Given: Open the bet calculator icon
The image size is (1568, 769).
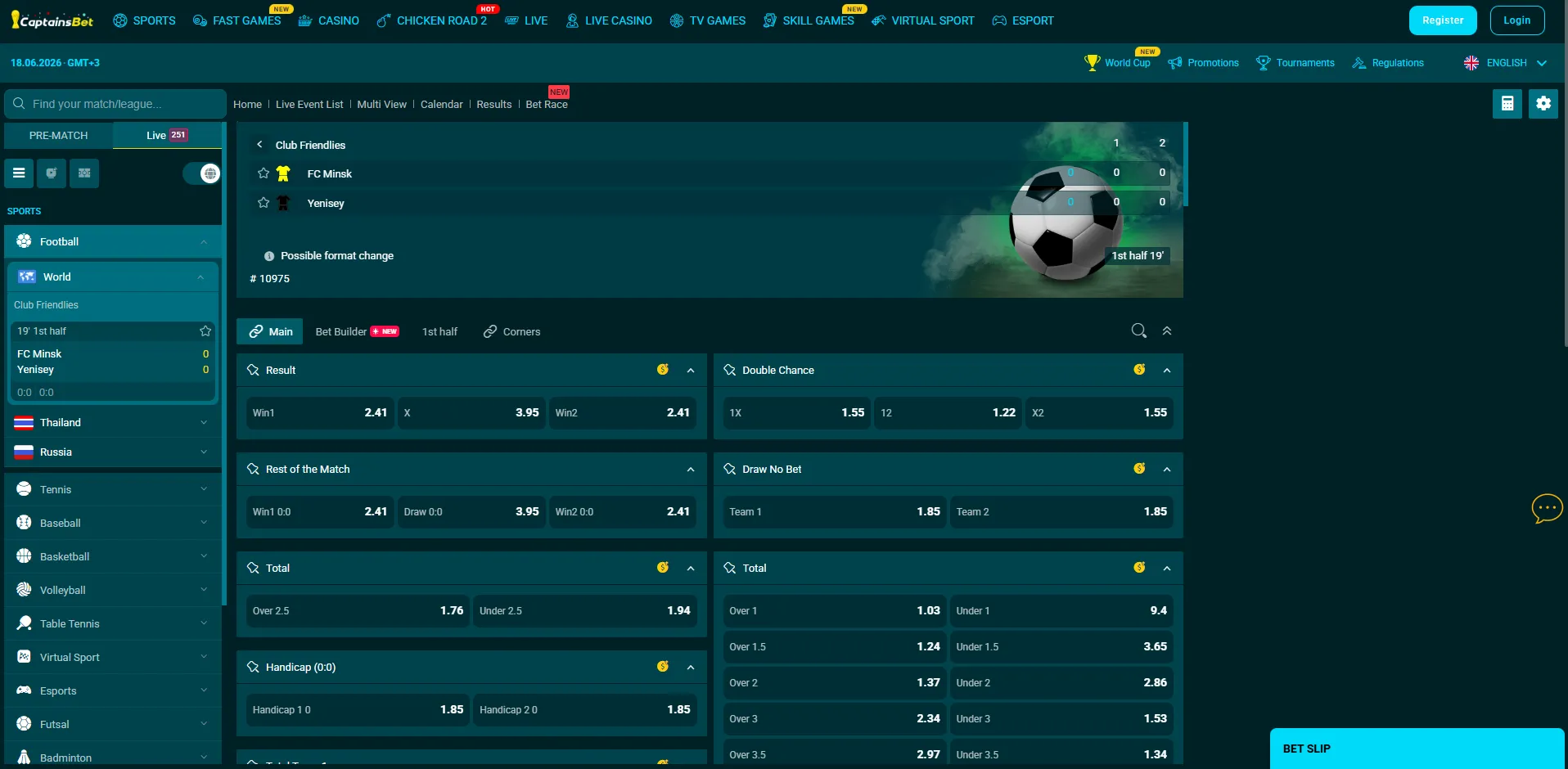Looking at the screenshot, I should tap(1507, 104).
